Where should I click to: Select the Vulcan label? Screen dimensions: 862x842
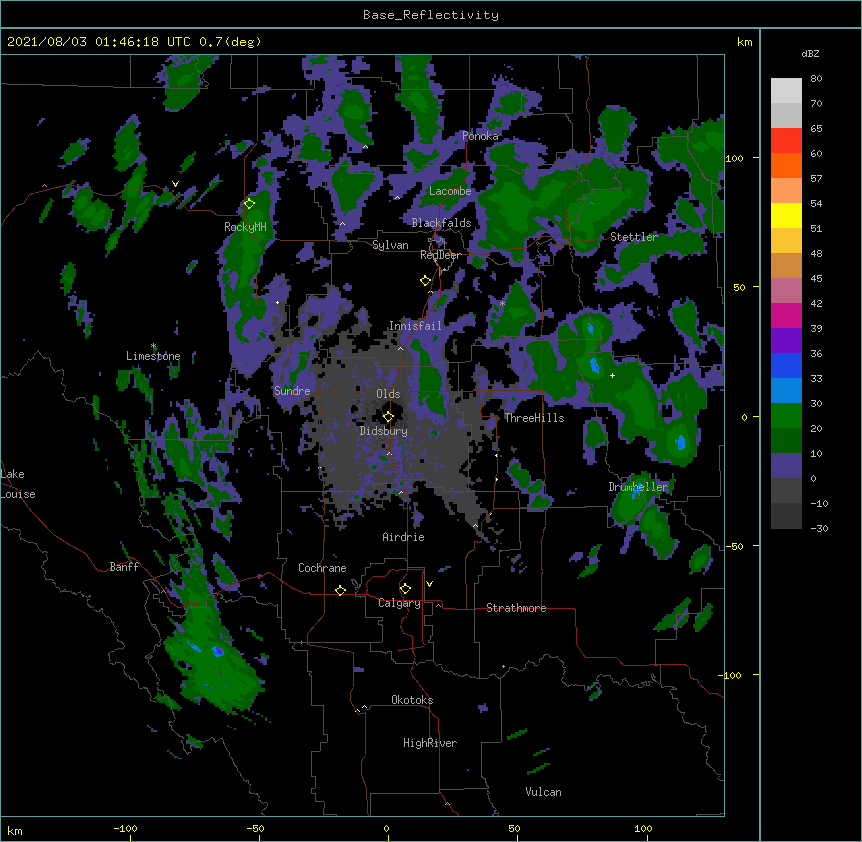543,792
